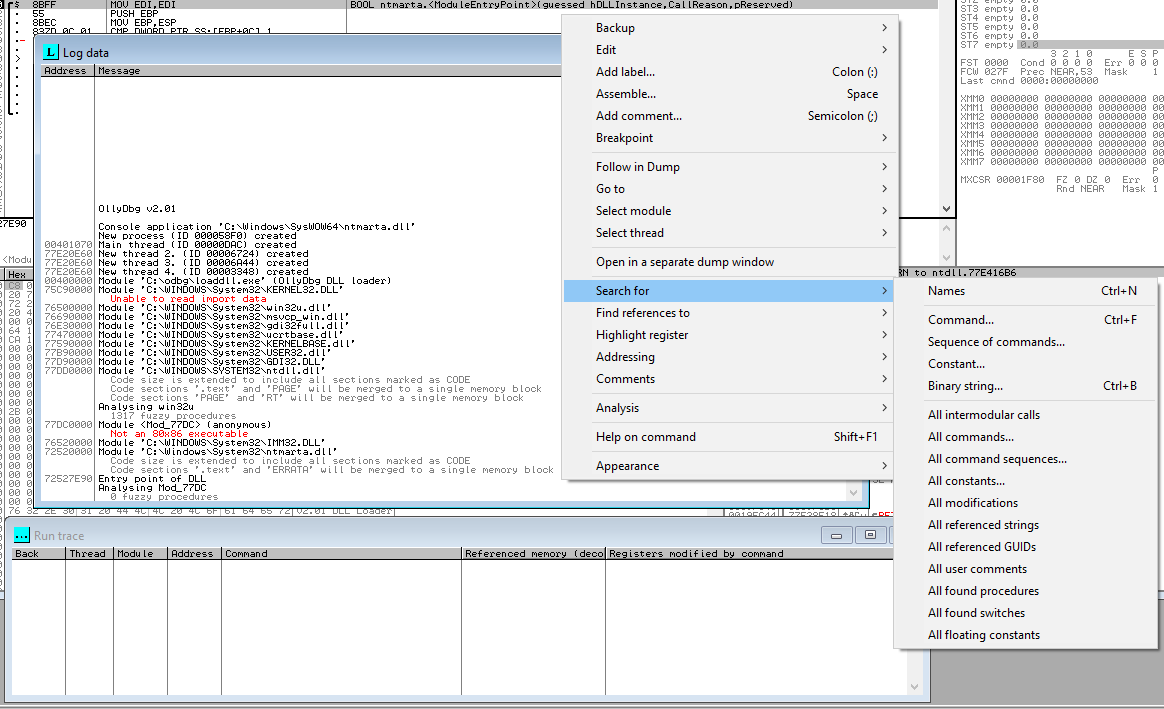Choose Names in Search for submenu
1164x709 pixels.
1026,291
